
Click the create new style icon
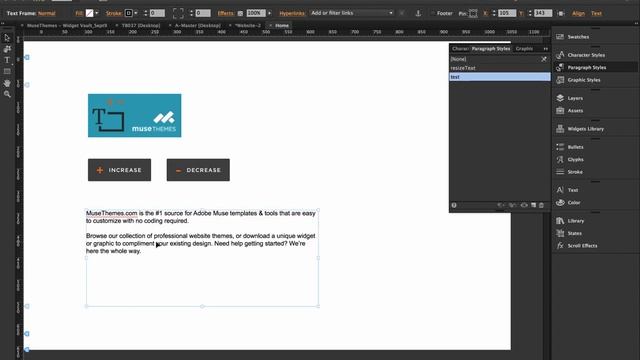click(x=533, y=205)
